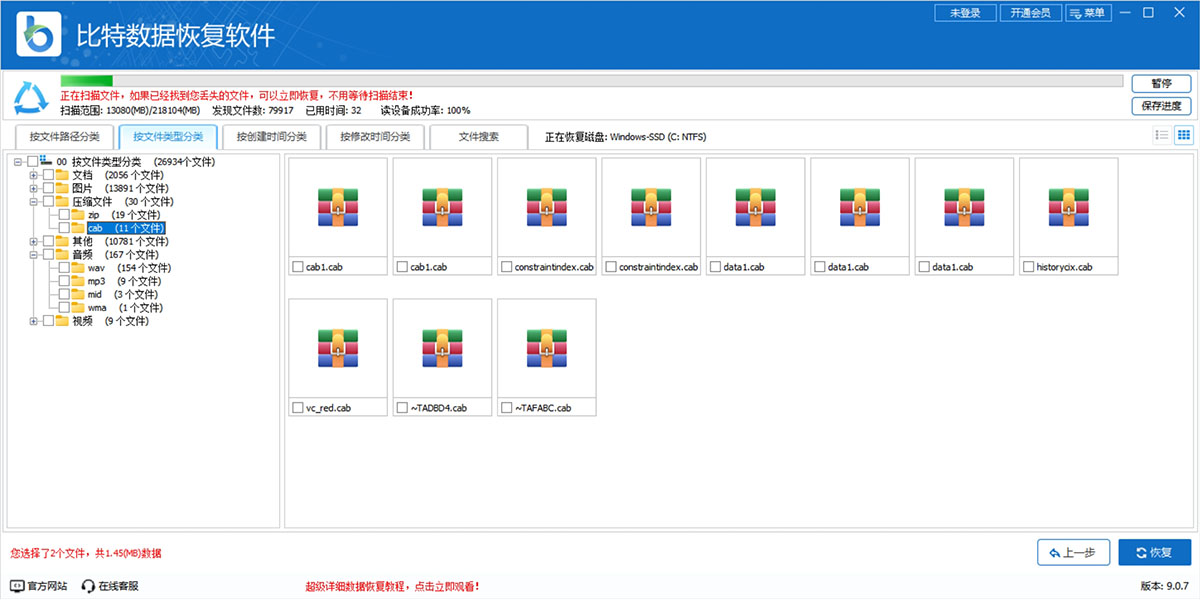The width and height of the screenshot is (1200, 600).
Task: Click the vc_red.cab archive icon
Action: point(337,347)
